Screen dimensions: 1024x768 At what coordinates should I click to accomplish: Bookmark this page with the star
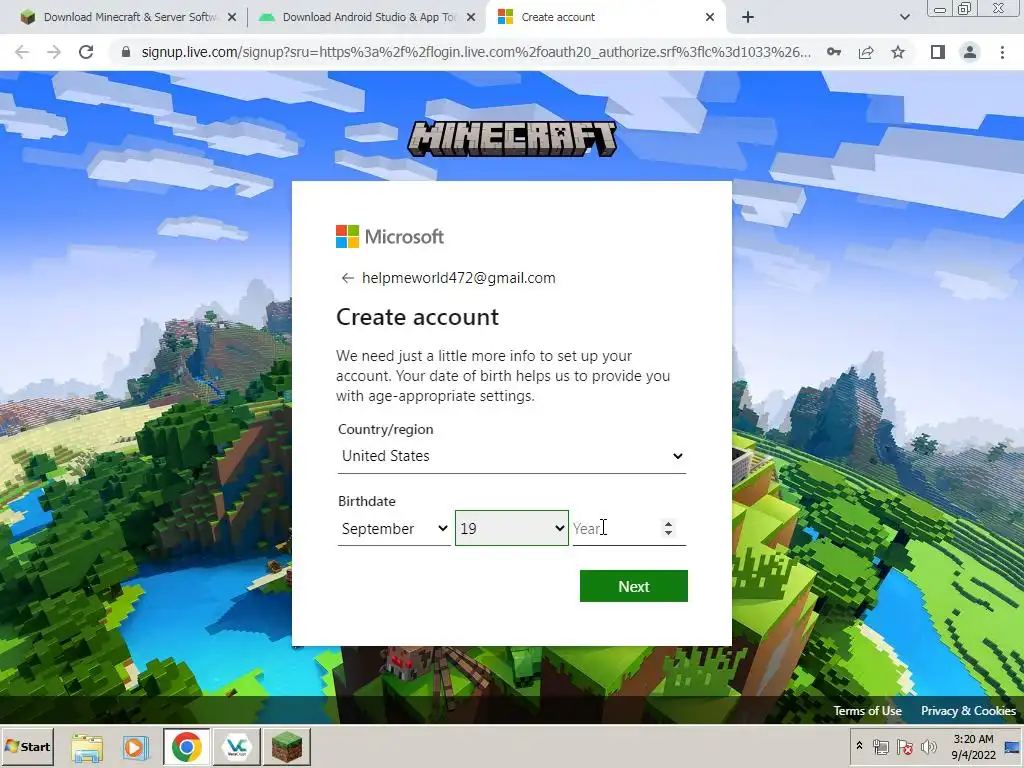pos(898,52)
